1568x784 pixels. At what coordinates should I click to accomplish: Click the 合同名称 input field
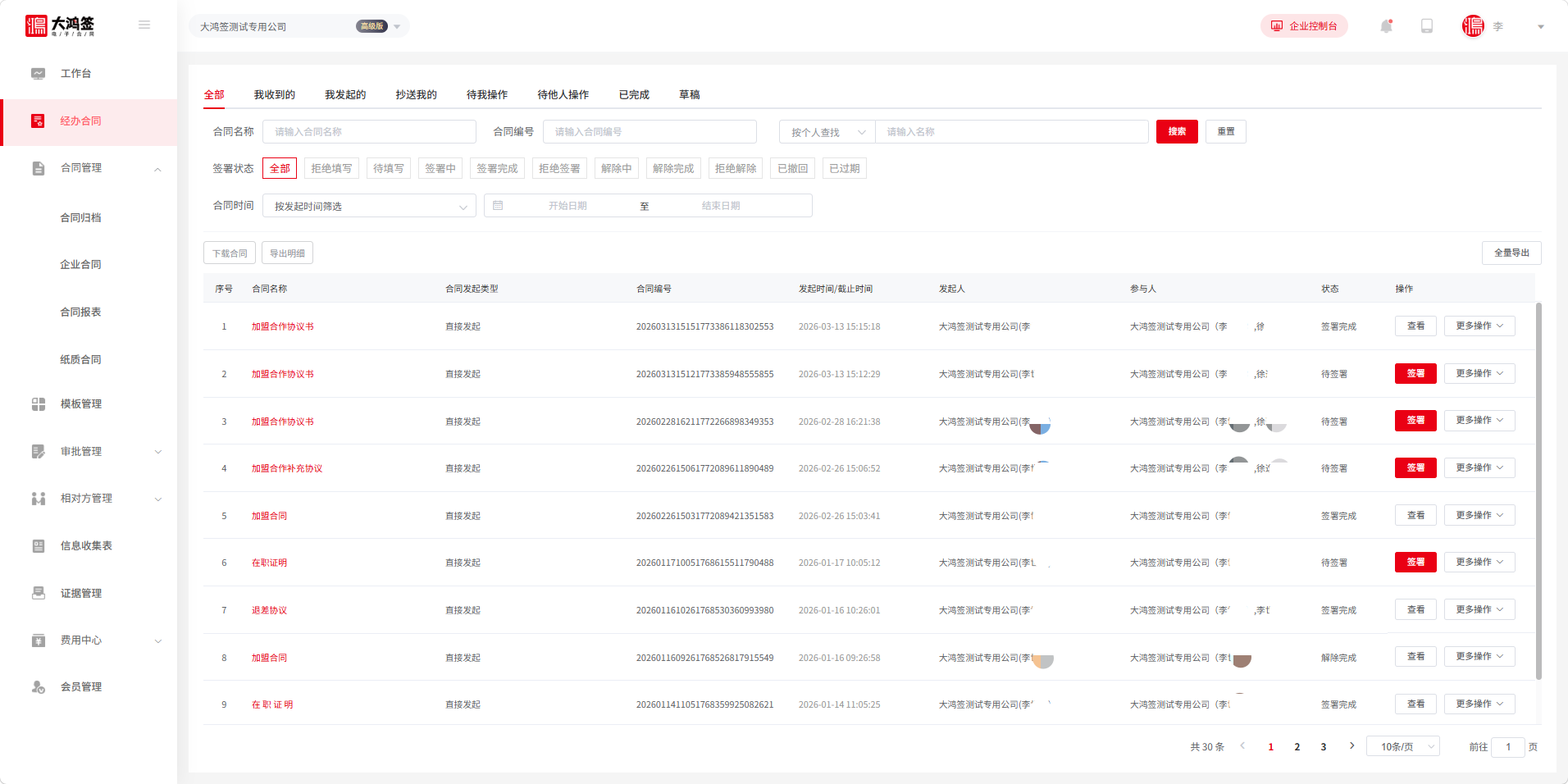pyautogui.click(x=369, y=132)
